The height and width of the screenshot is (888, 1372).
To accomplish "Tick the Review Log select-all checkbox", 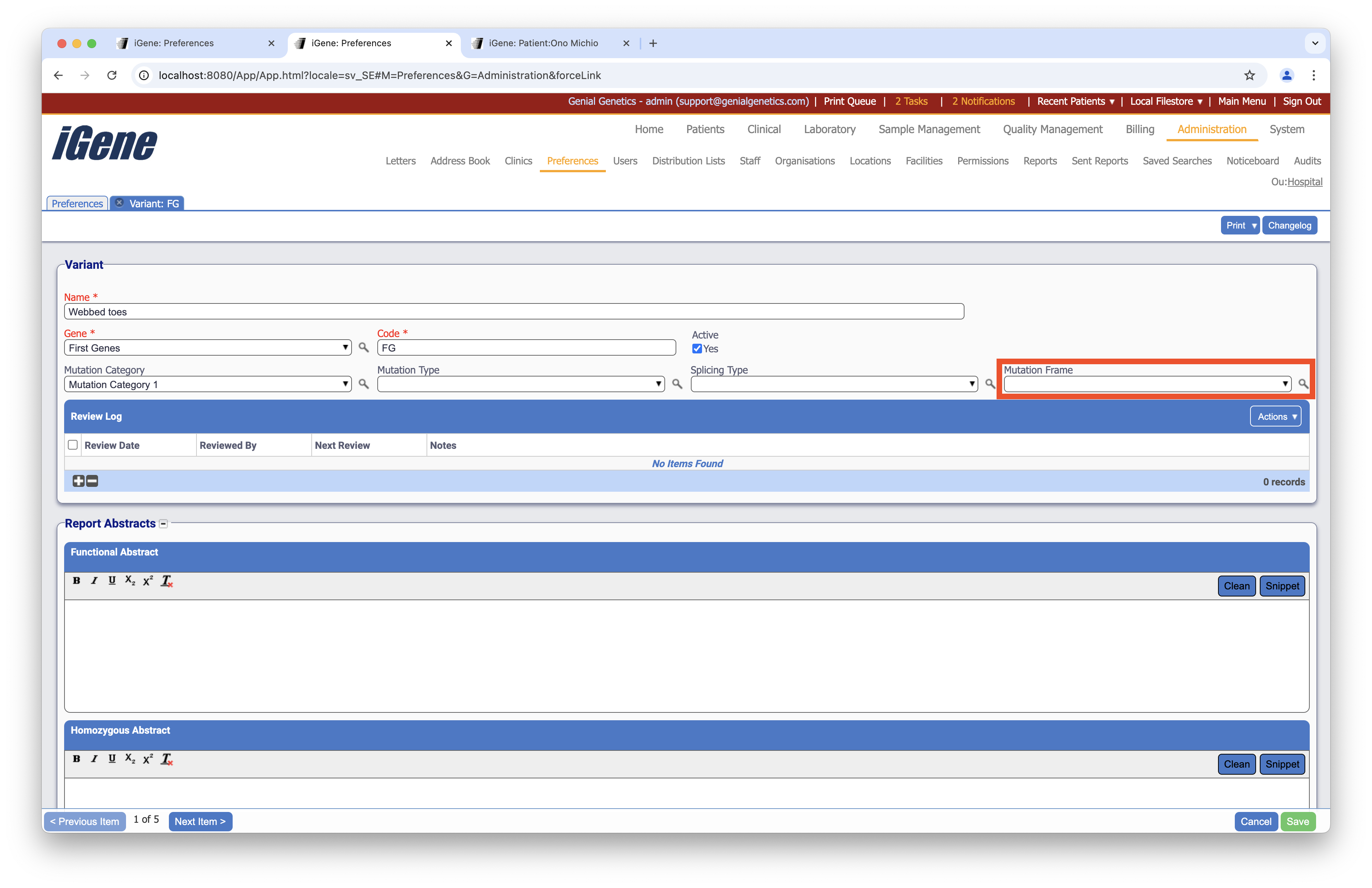I will point(73,445).
